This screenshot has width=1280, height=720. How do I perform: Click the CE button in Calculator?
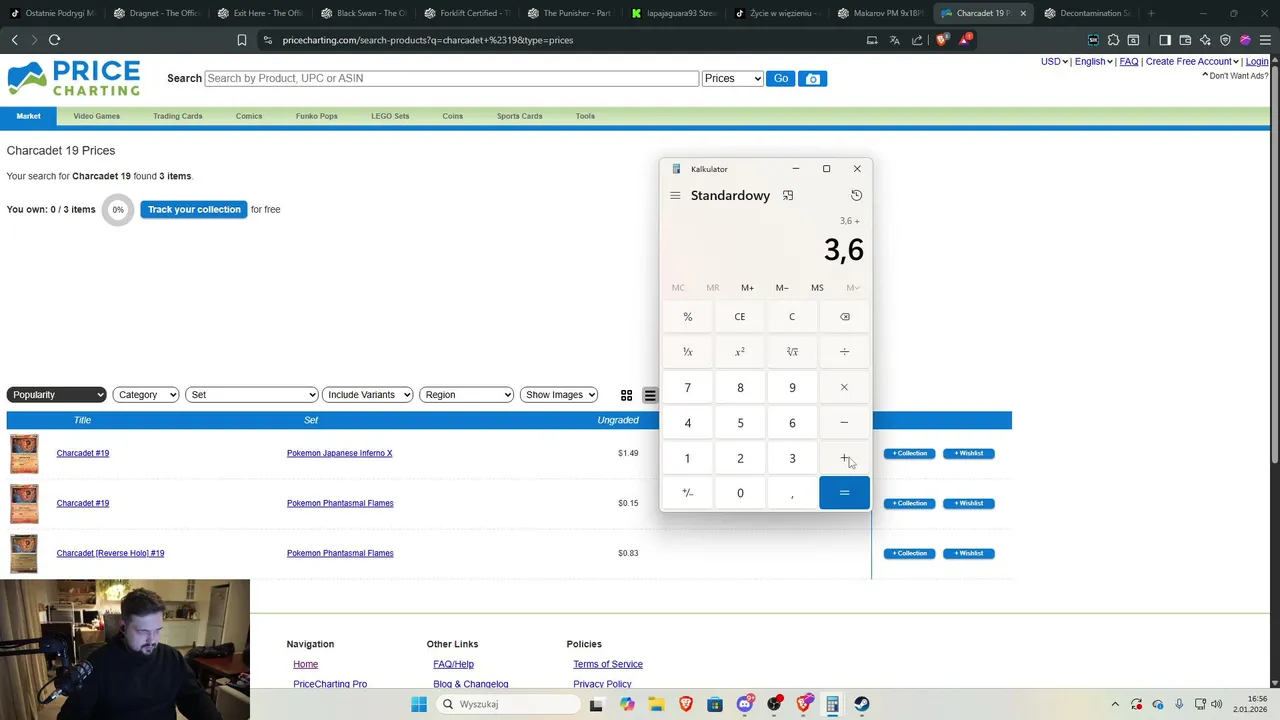(x=740, y=317)
